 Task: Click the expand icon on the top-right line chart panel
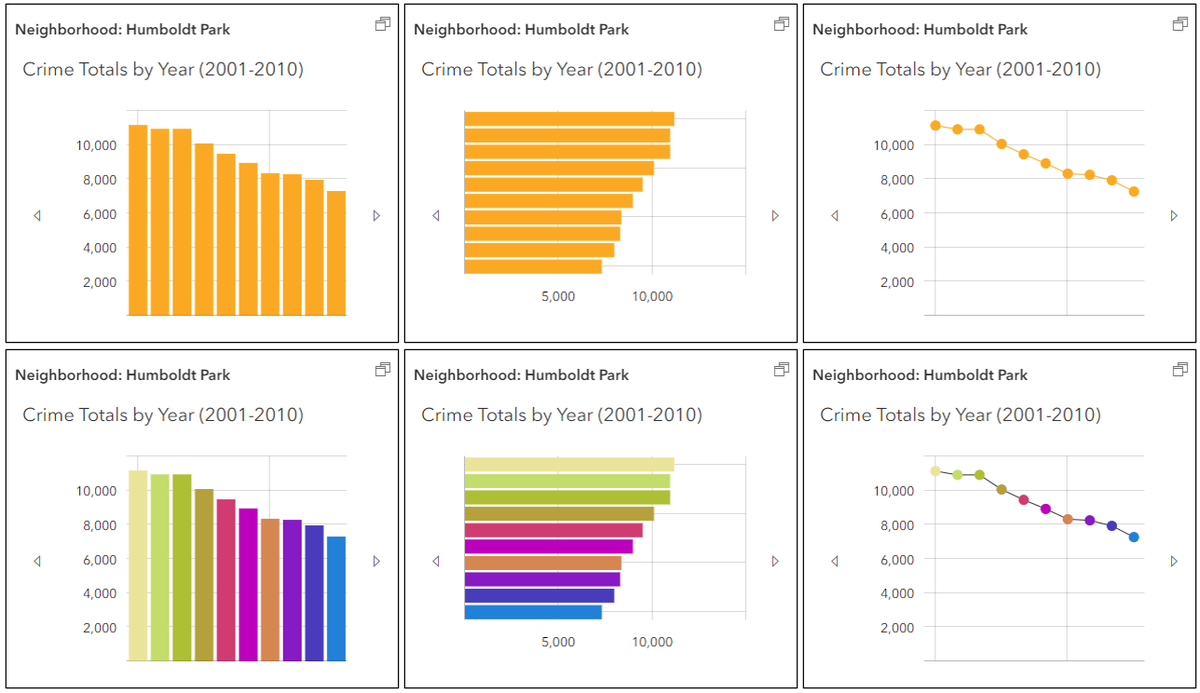pos(1179,23)
